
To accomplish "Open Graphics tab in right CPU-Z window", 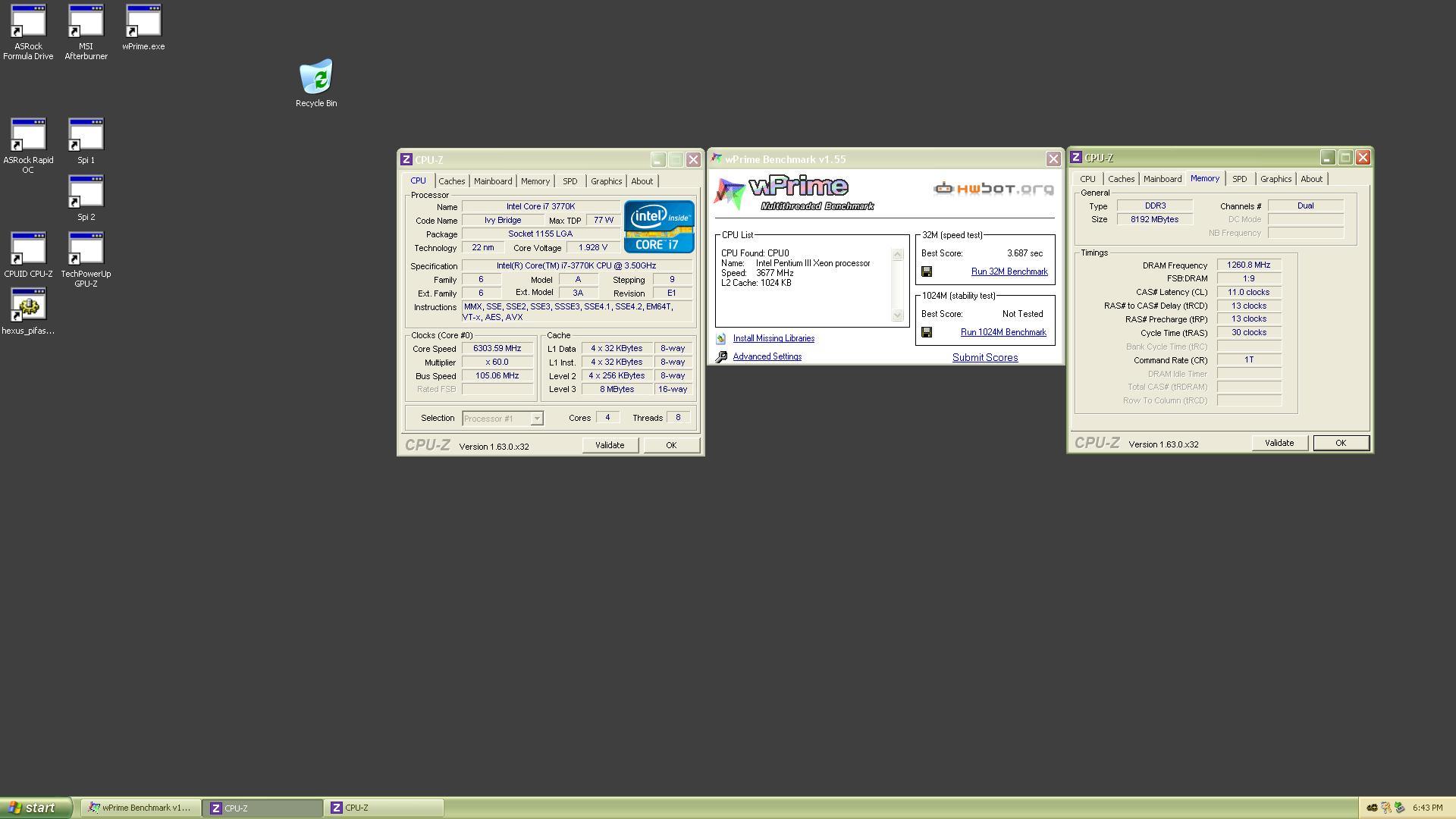I will (x=1276, y=179).
